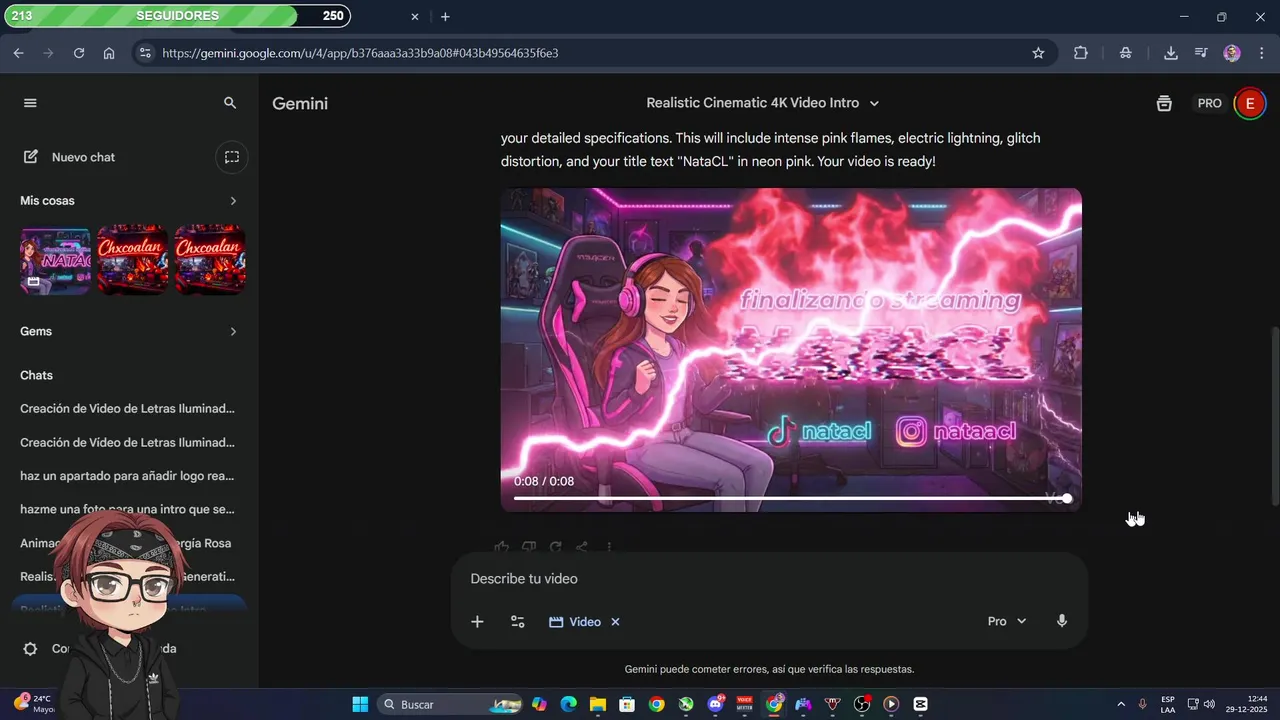Click the Gemini logo text
1280x720 pixels.
(x=300, y=103)
